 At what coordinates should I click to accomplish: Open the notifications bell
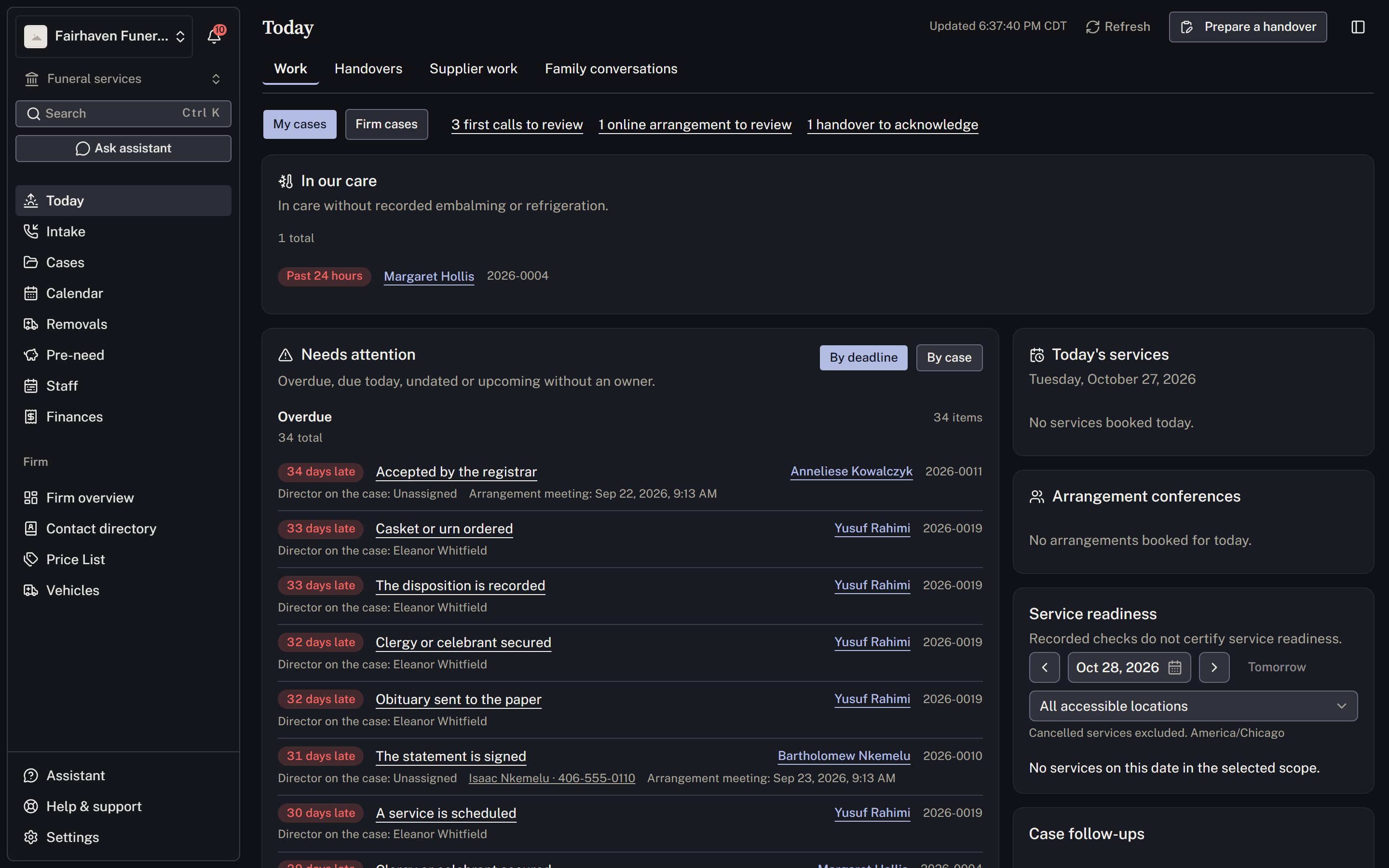(215, 36)
